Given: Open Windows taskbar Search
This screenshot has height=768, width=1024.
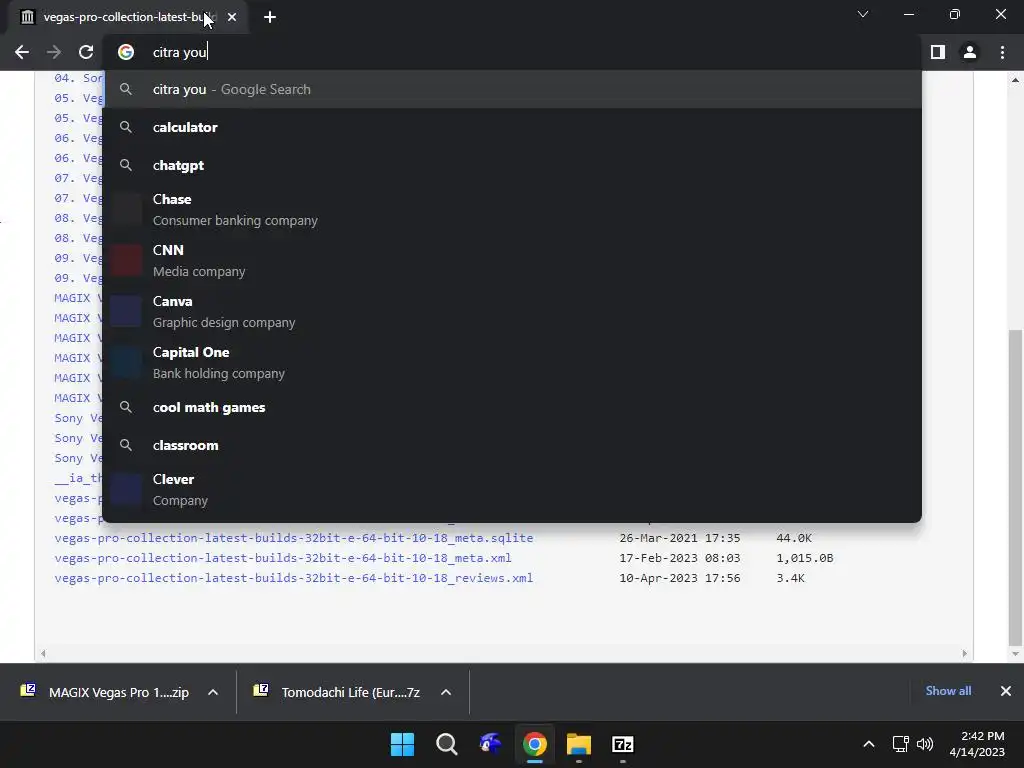Looking at the screenshot, I should point(447,744).
